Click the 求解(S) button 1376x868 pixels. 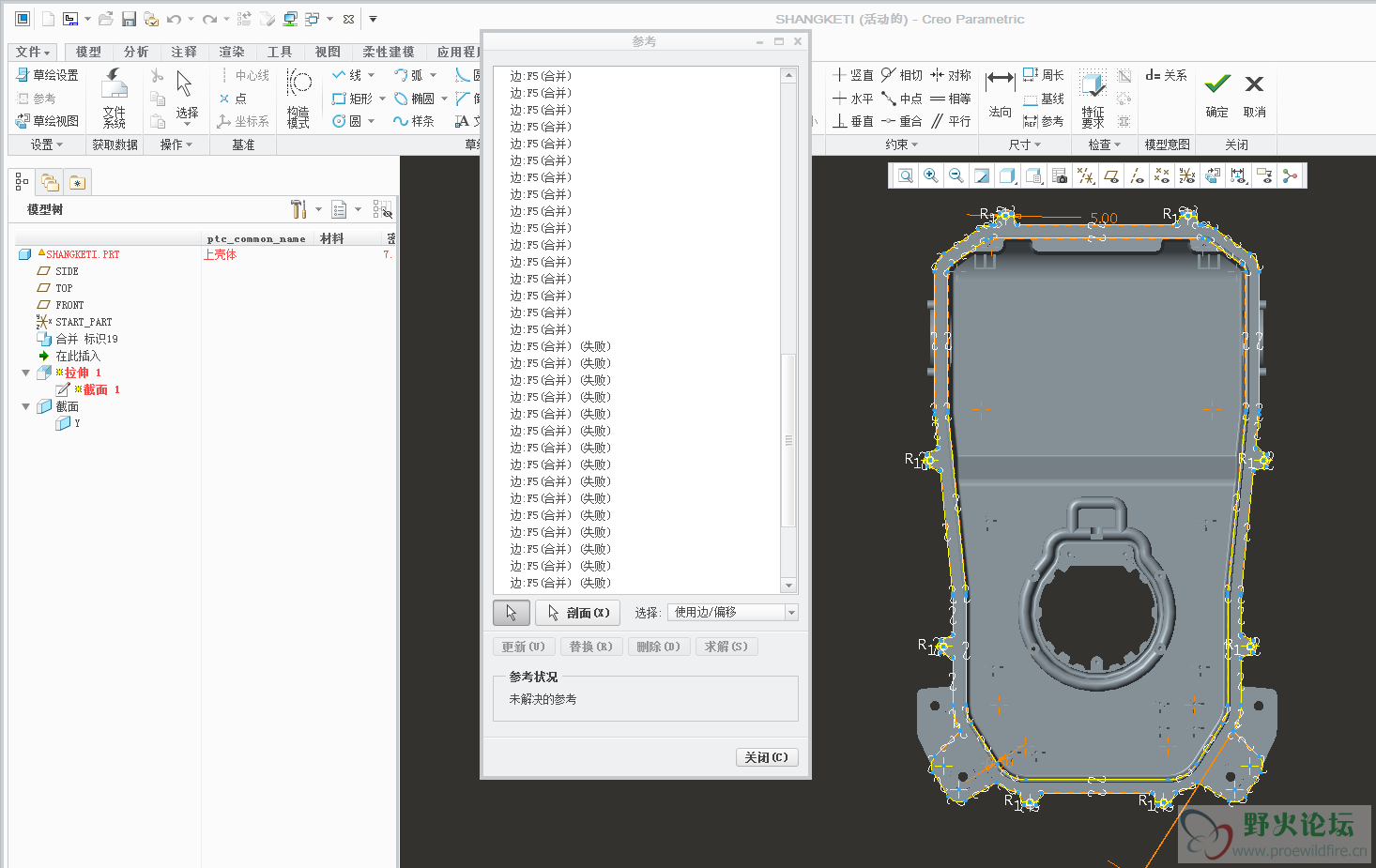(x=726, y=647)
